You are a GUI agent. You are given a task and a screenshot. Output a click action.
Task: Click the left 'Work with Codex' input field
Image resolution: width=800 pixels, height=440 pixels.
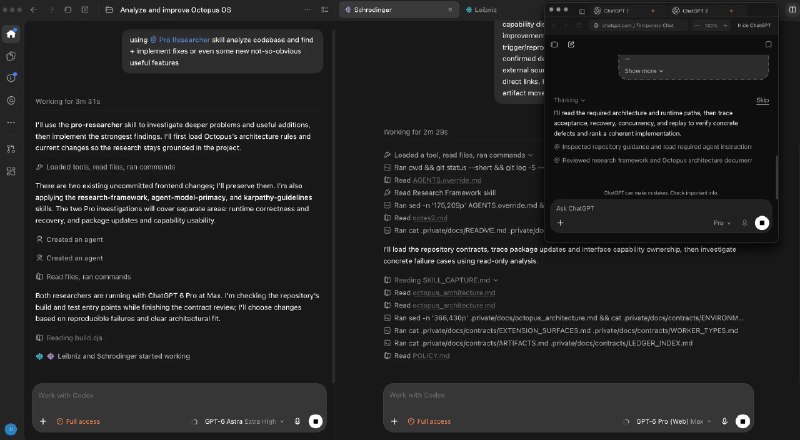[x=180, y=396]
